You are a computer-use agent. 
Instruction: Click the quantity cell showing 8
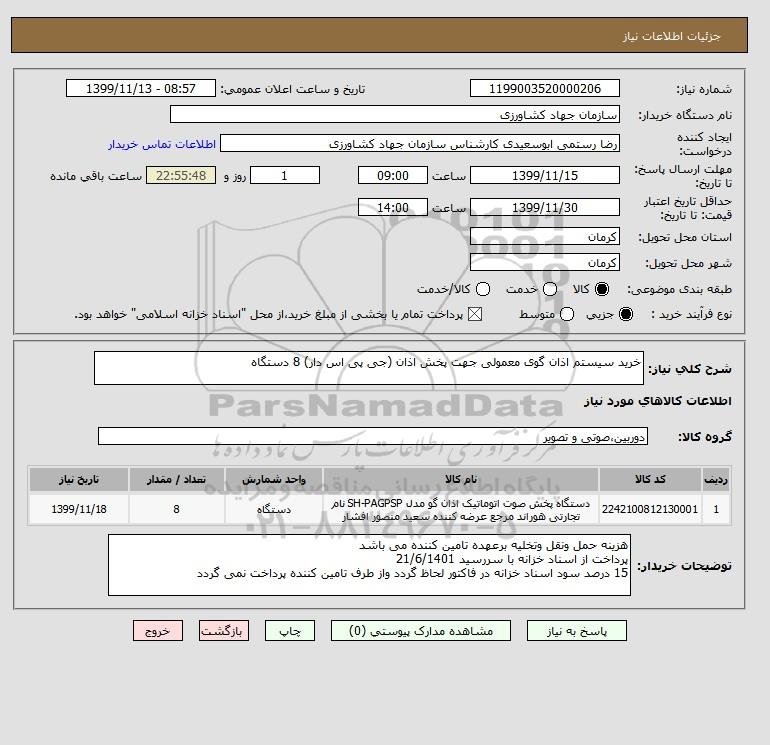pyautogui.click(x=176, y=509)
